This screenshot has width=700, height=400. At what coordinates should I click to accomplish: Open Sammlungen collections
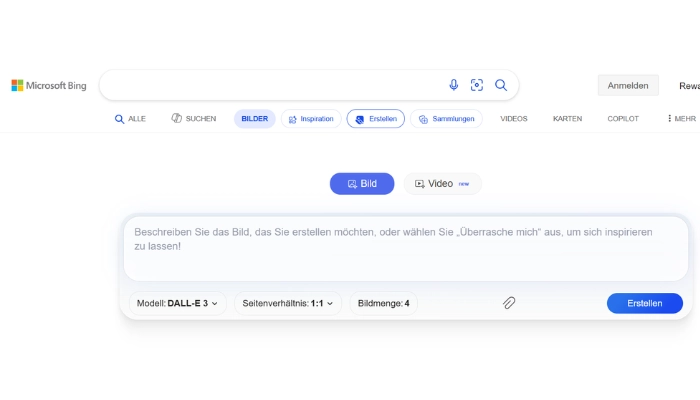[446, 119]
